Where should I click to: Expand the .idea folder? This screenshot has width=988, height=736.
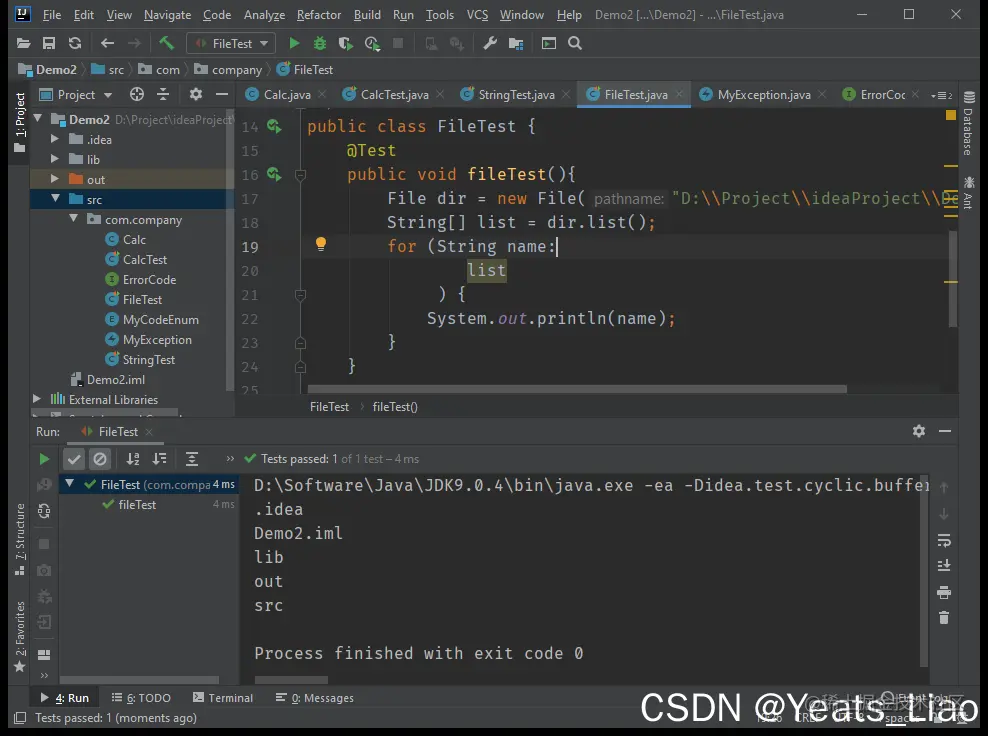click(x=55, y=139)
